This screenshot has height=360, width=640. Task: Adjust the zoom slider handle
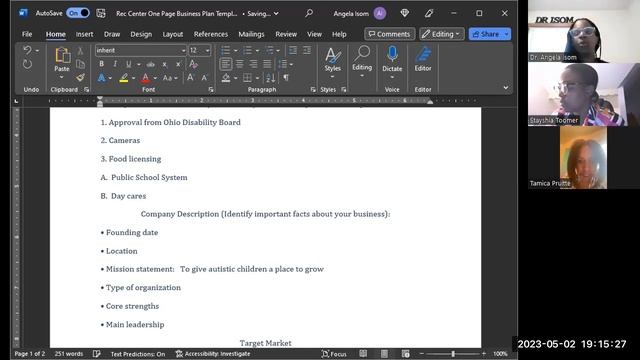[x=453, y=354]
